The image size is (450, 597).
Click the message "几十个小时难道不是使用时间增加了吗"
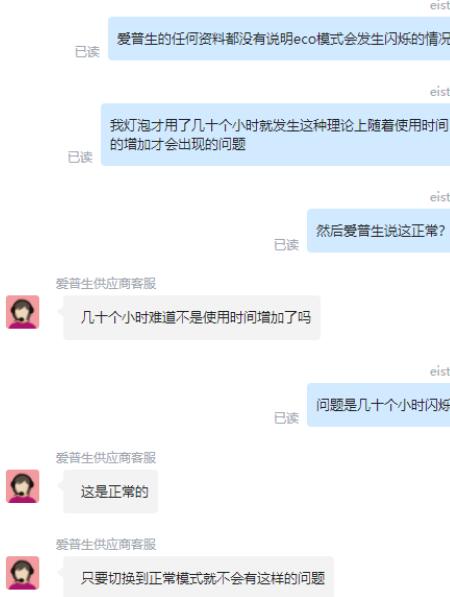[x=192, y=317]
